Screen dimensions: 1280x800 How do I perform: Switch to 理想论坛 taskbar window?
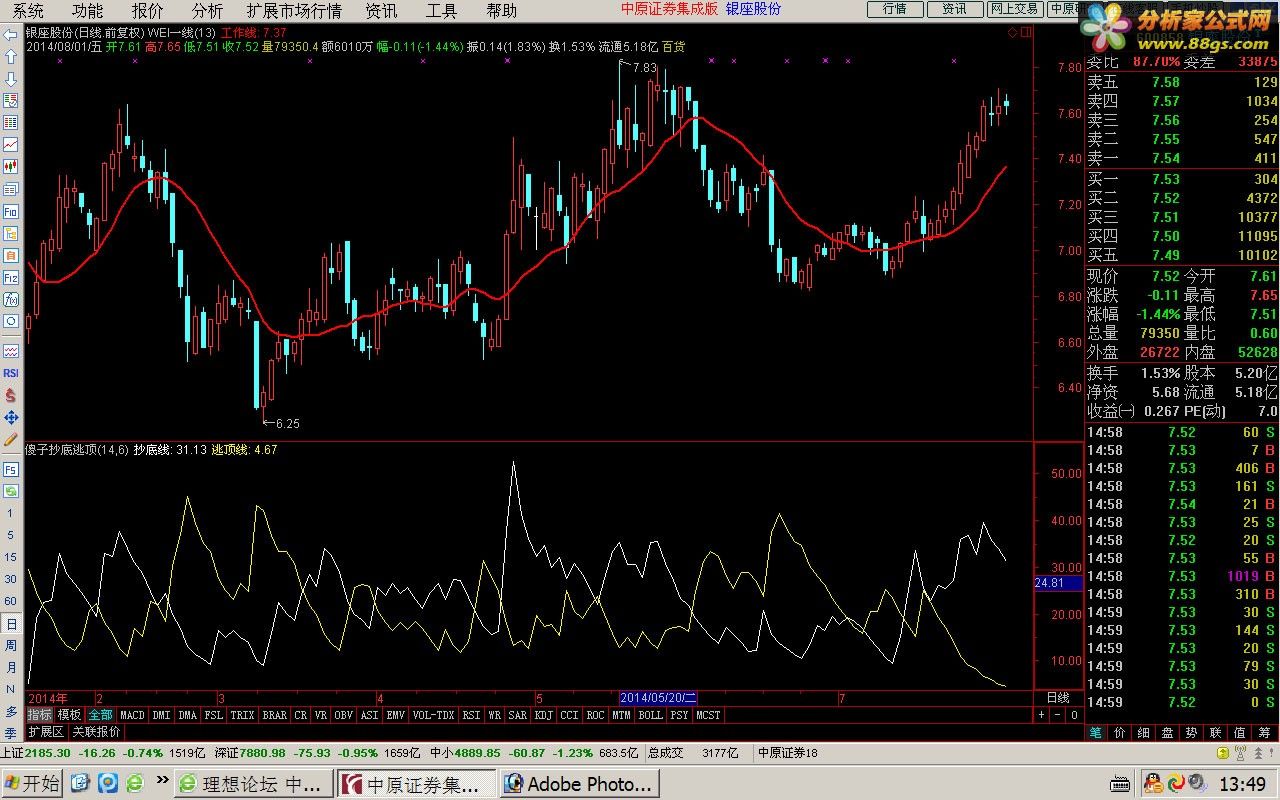[x=253, y=784]
